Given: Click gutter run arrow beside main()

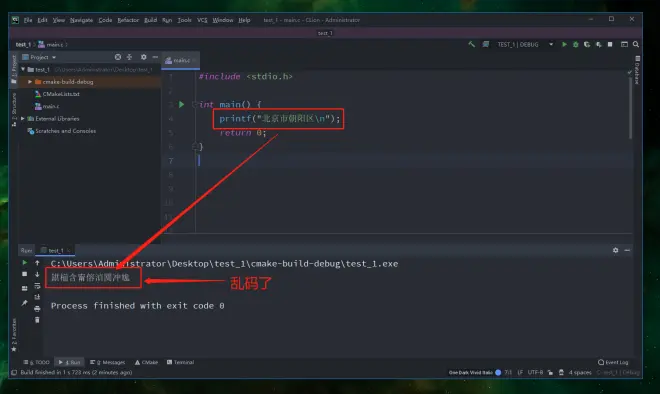Looking at the screenshot, I should click(181, 104).
